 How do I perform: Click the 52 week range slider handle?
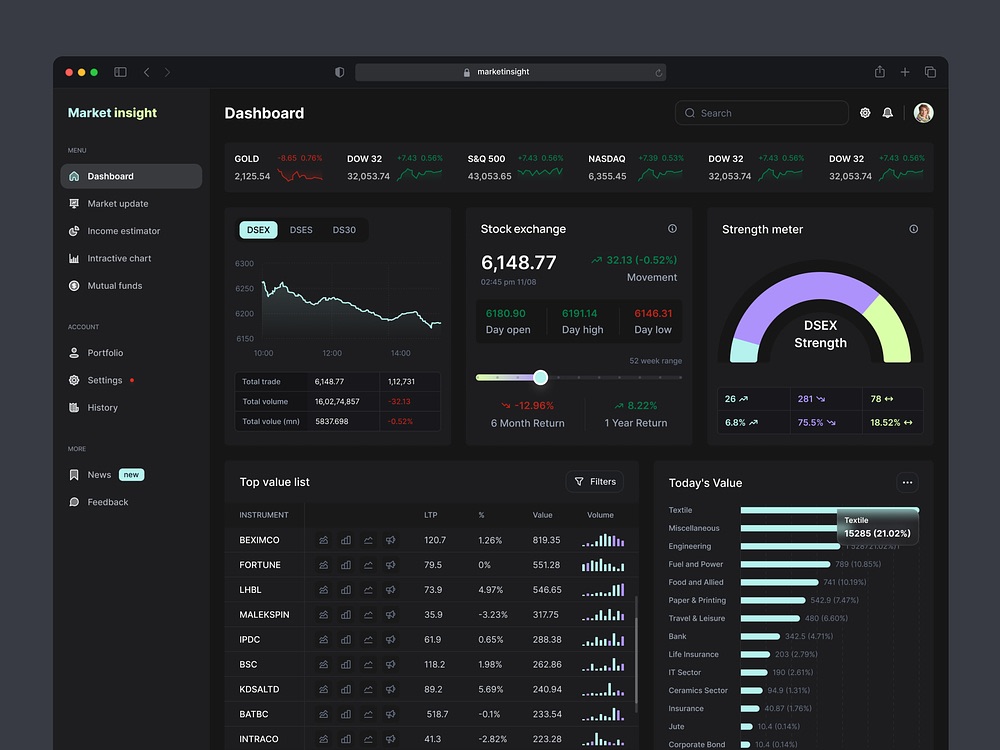540,378
